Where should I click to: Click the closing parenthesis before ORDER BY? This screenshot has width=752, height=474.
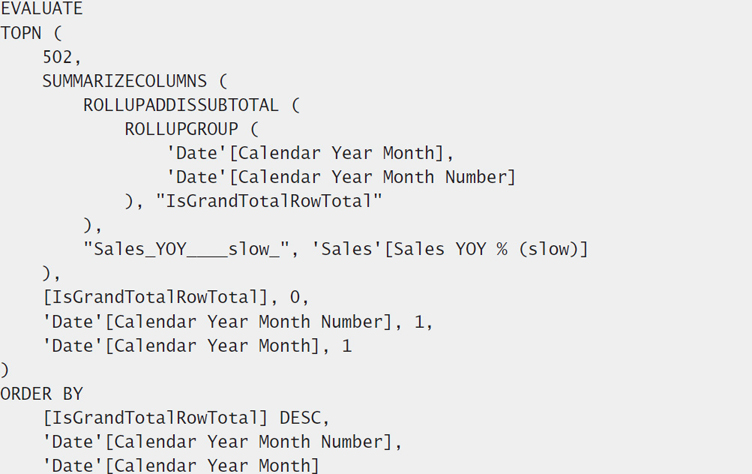[x=4, y=370]
